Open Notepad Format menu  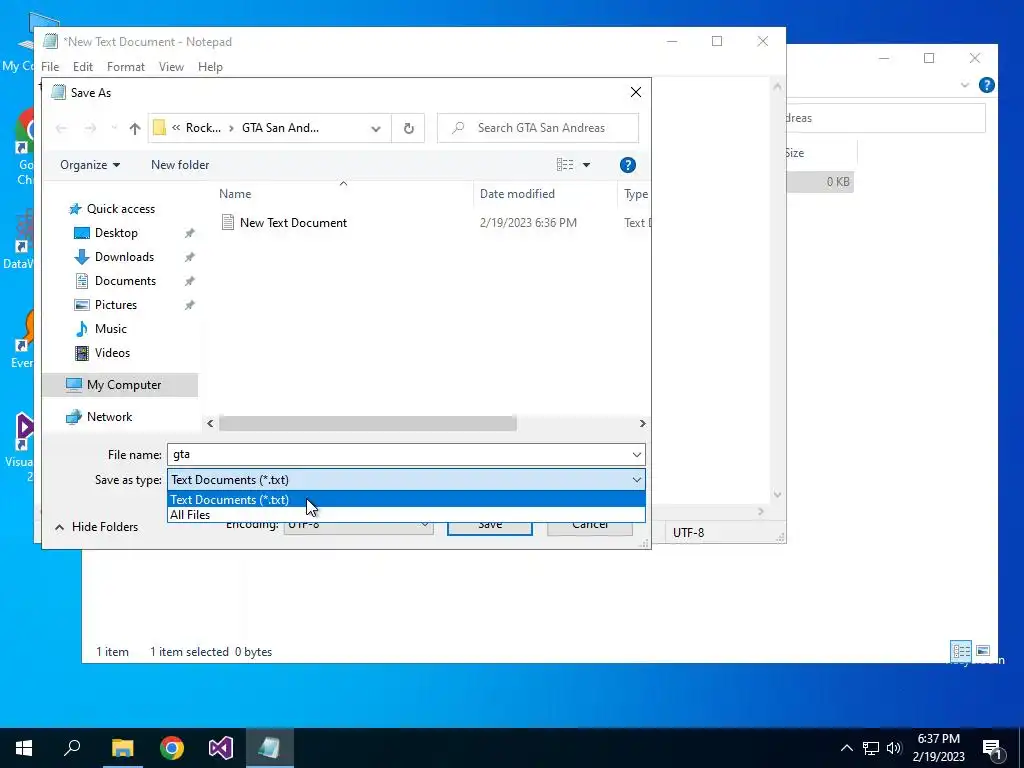click(x=125, y=67)
